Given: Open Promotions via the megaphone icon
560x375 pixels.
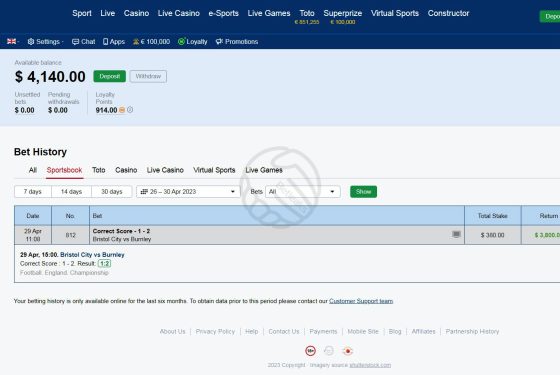Looking at the screenshot, I should (x=219, y=41).
